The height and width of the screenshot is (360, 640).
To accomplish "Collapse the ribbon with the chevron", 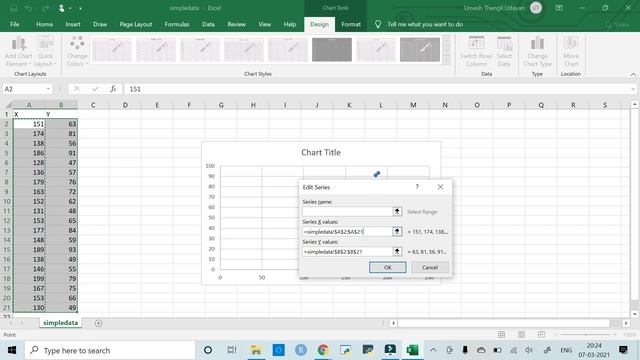I will [x=633, y=74].
